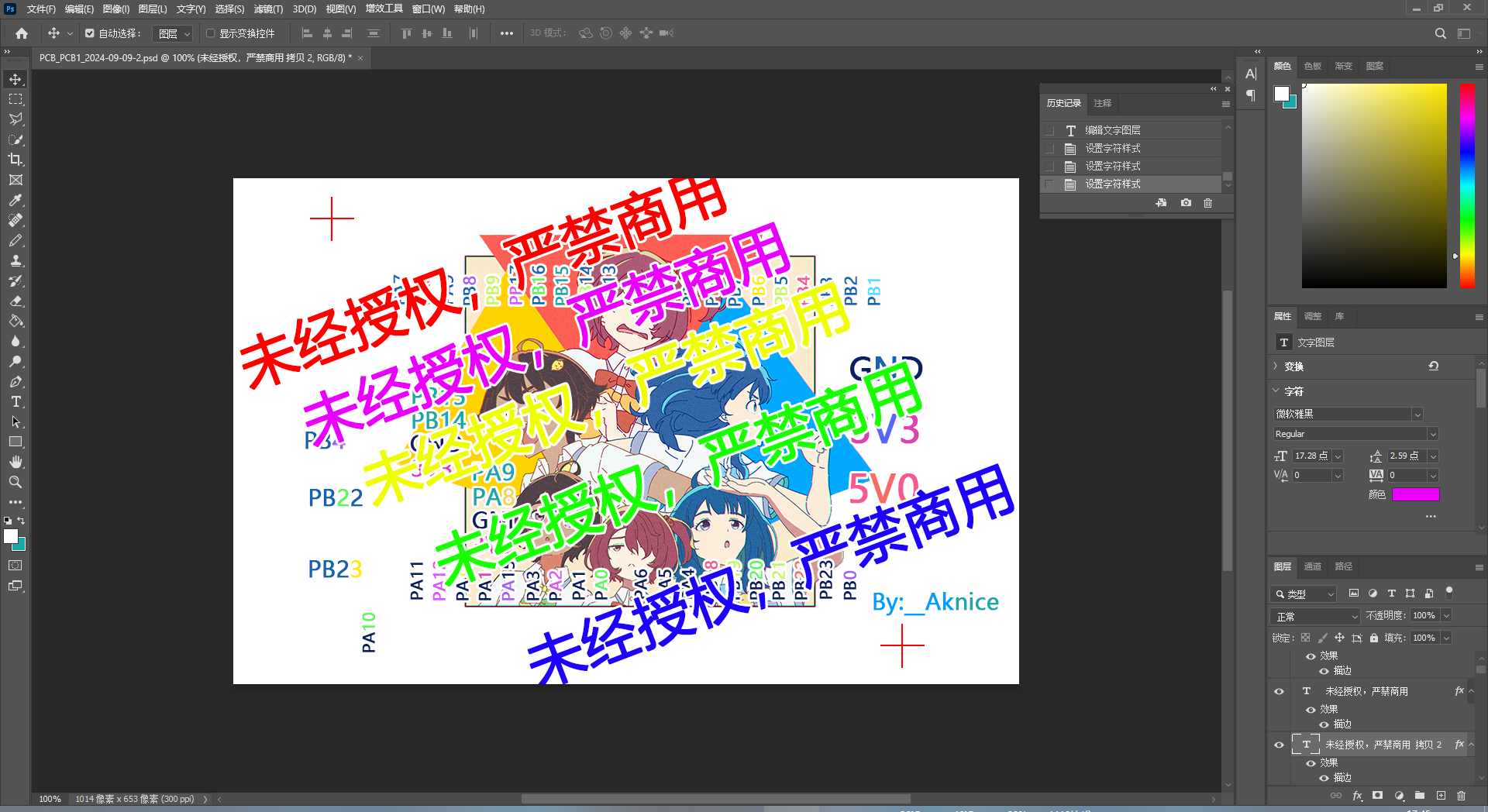This screenshot has height=812, width=1488.
Task: Switch to the 路径 tab
Action: pyautogui.click(x=1344, y=566)
